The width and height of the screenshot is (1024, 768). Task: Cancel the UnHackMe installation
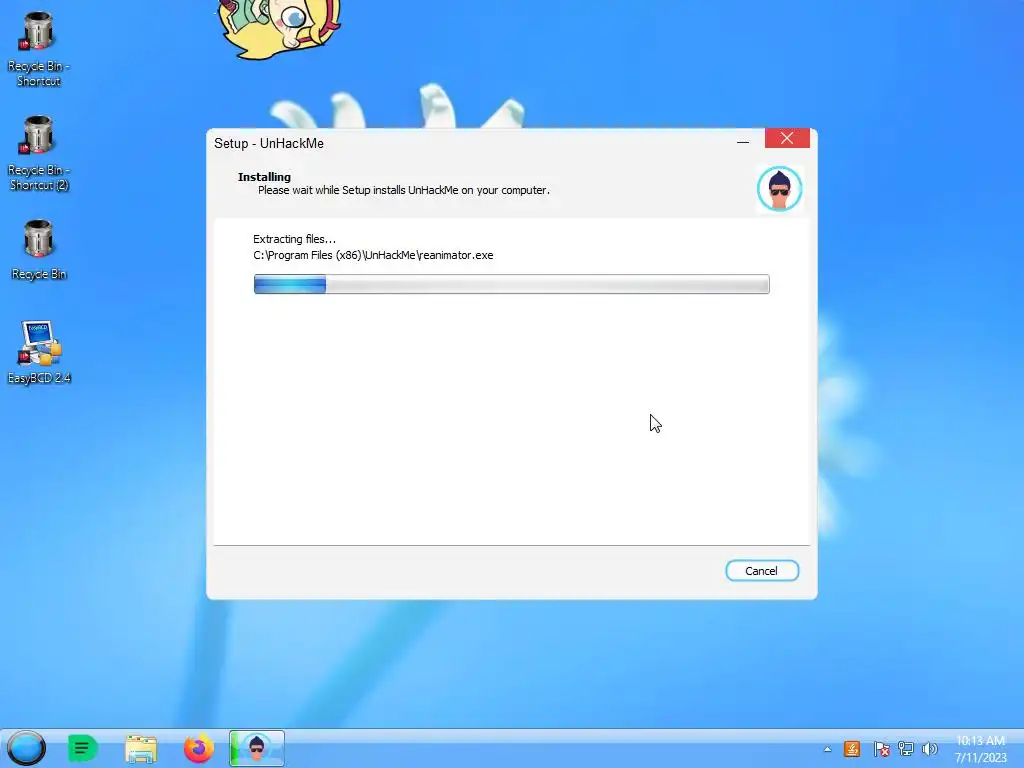coord(761,571)
